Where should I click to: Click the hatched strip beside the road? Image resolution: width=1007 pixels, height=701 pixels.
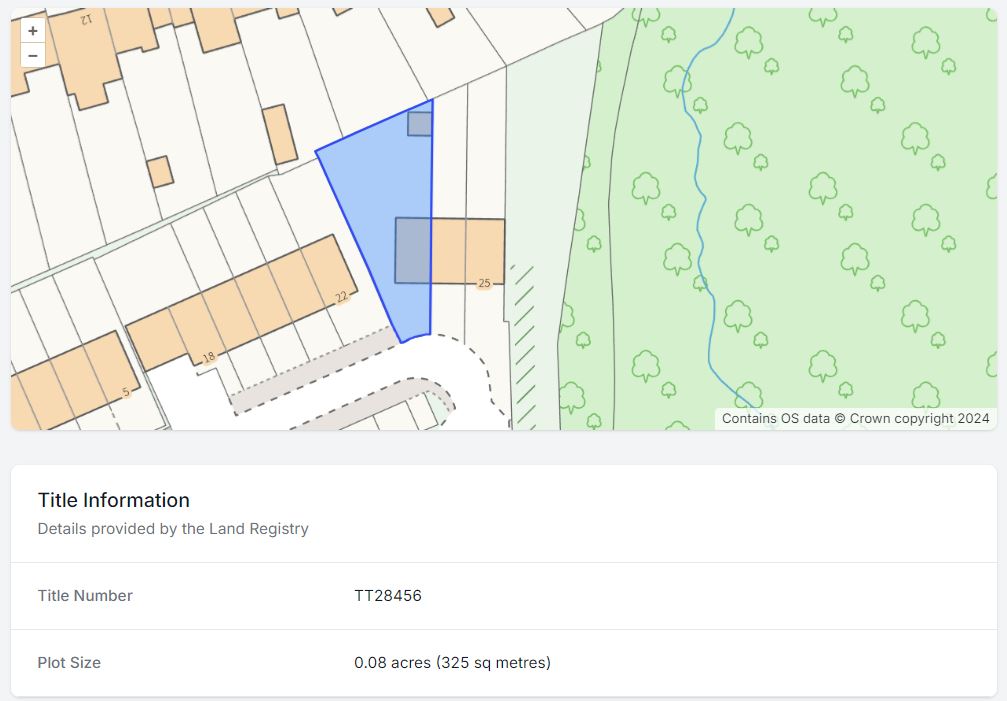[x=524, y=347]
